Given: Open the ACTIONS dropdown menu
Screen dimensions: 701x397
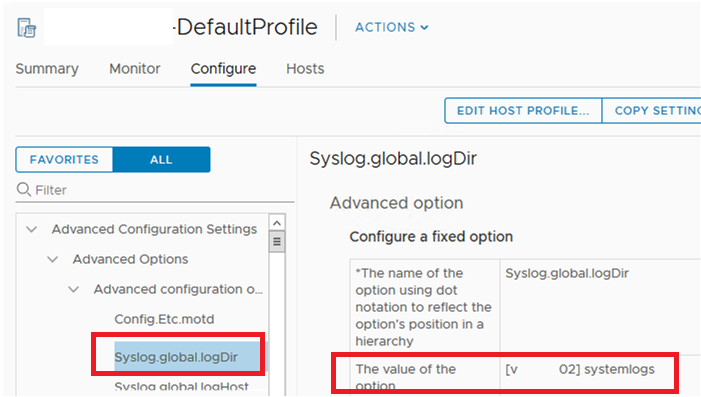Looking at the screenshot, I should point(392,27).
